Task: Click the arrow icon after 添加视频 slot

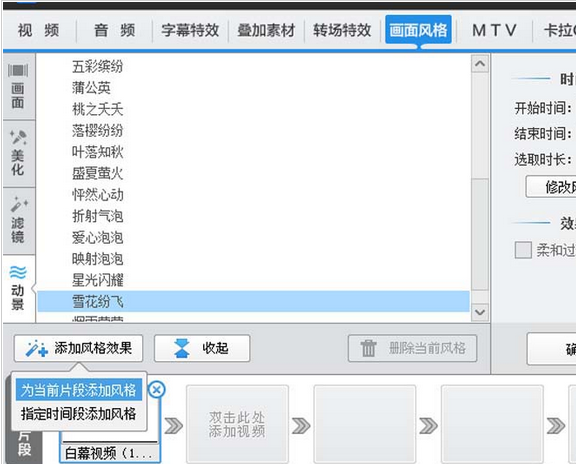Action: coord(301,426)
